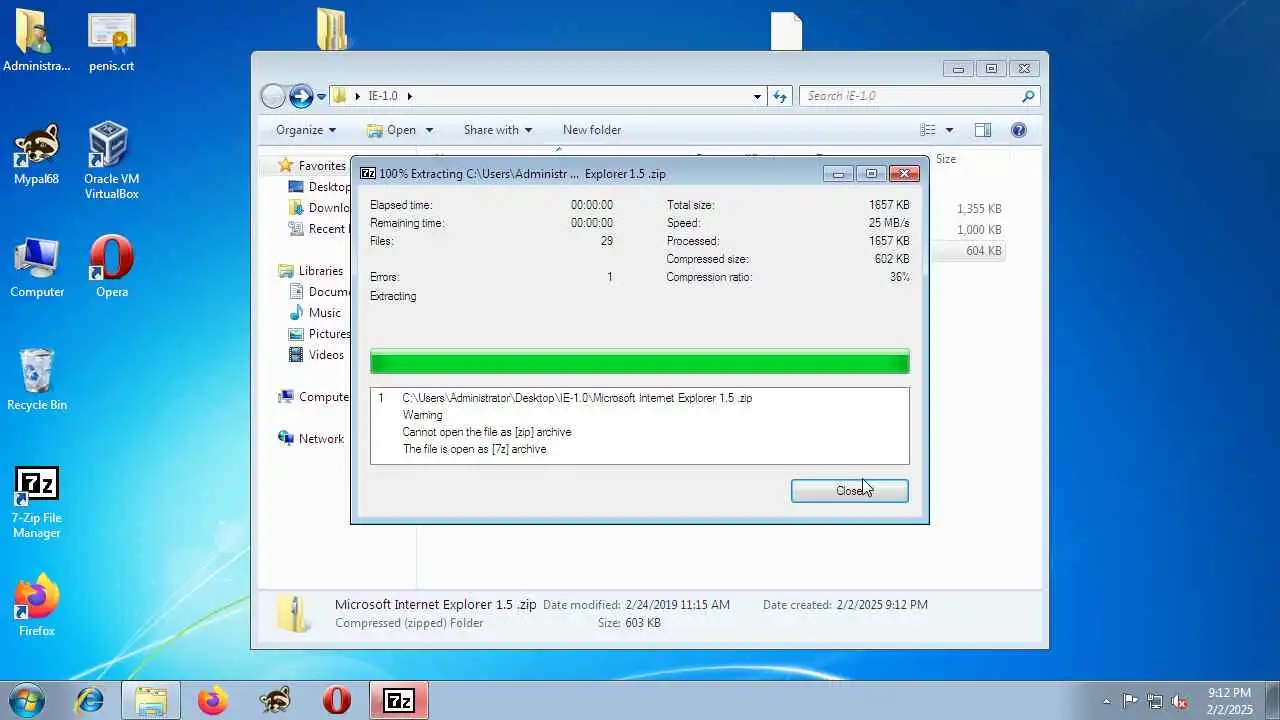The height and width of the screenshot is (720, 1280).
Task: Launch Opera from the taskbar
Action: click(x=337, y=700)
